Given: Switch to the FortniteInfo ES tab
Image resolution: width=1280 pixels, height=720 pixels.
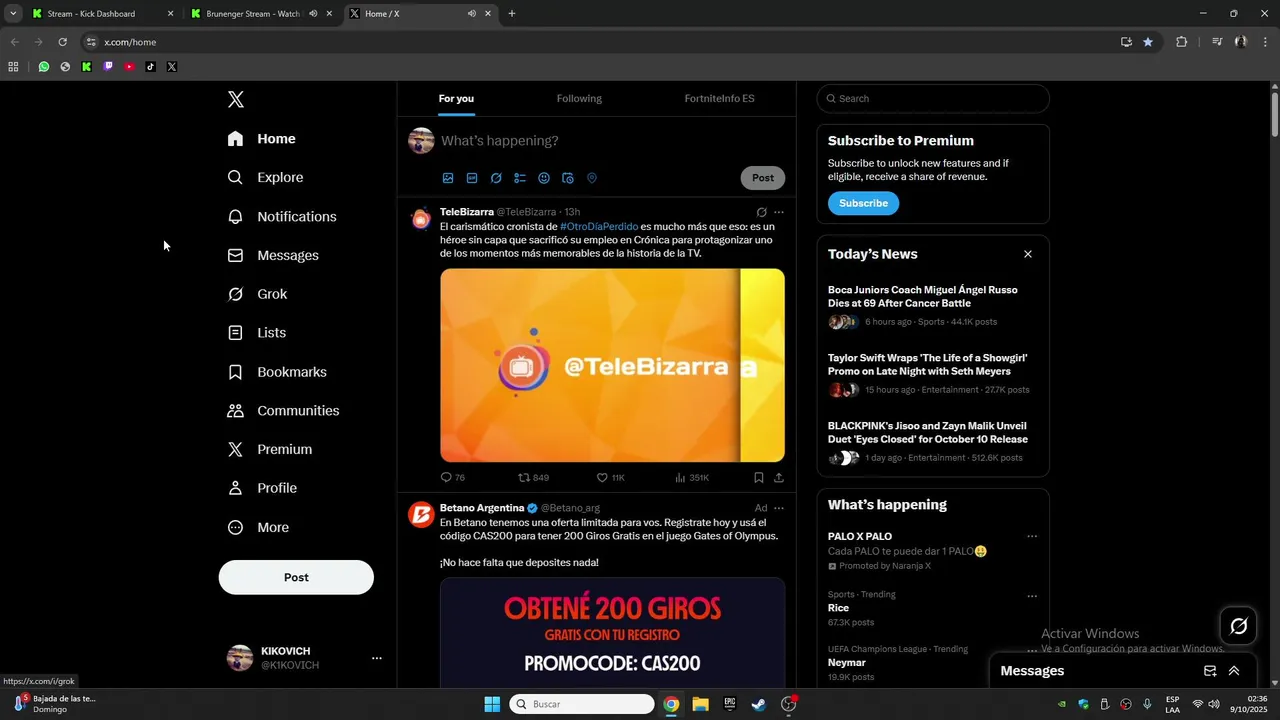Looking at the screenshot, I should coord(719,98).
